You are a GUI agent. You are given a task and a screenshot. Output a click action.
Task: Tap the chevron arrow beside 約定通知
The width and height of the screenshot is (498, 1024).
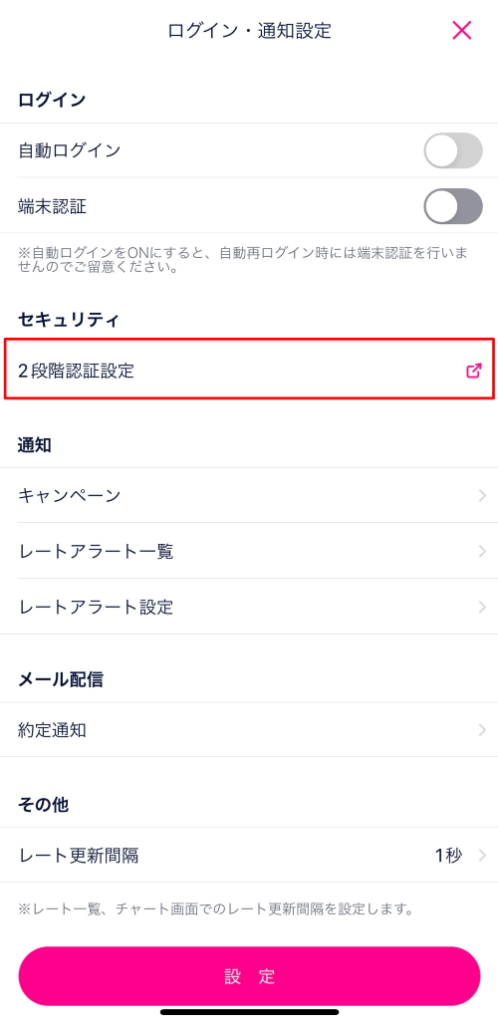click(x=482, y=730)
